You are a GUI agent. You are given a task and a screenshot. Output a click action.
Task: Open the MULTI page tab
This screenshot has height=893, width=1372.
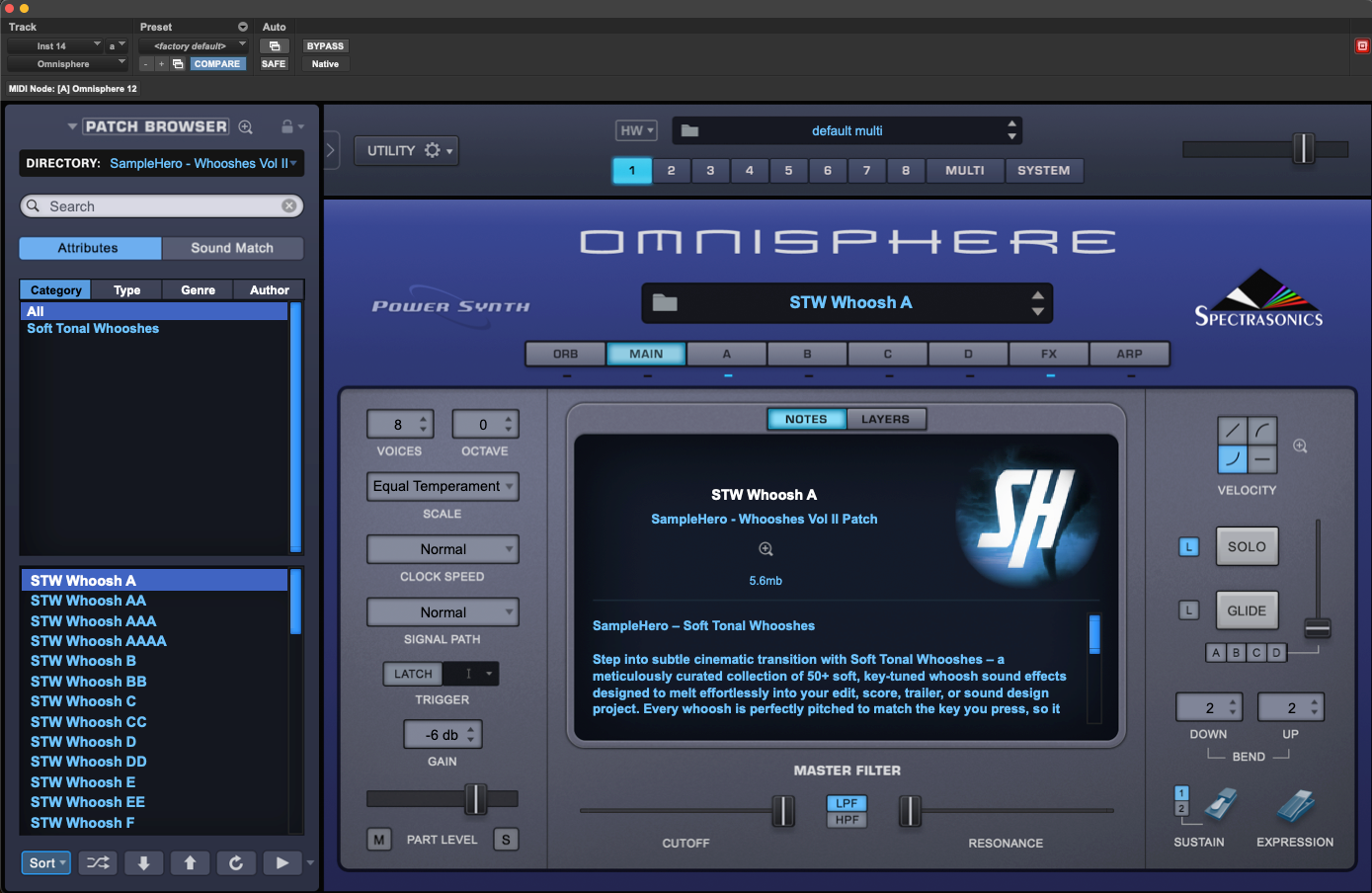coord(965,170)
